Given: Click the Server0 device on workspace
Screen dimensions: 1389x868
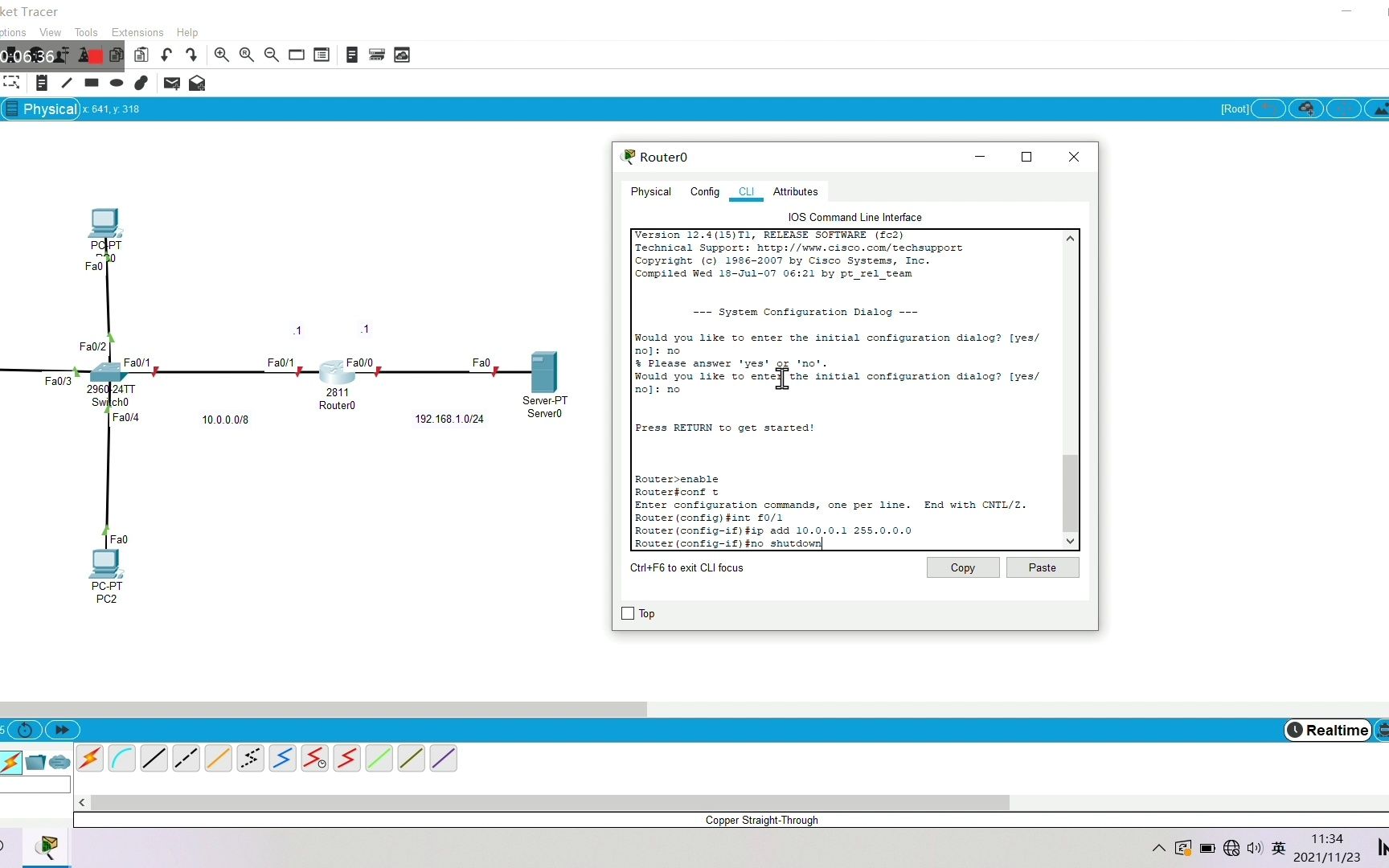Looking at the screenshot, I should click(544, 372).
